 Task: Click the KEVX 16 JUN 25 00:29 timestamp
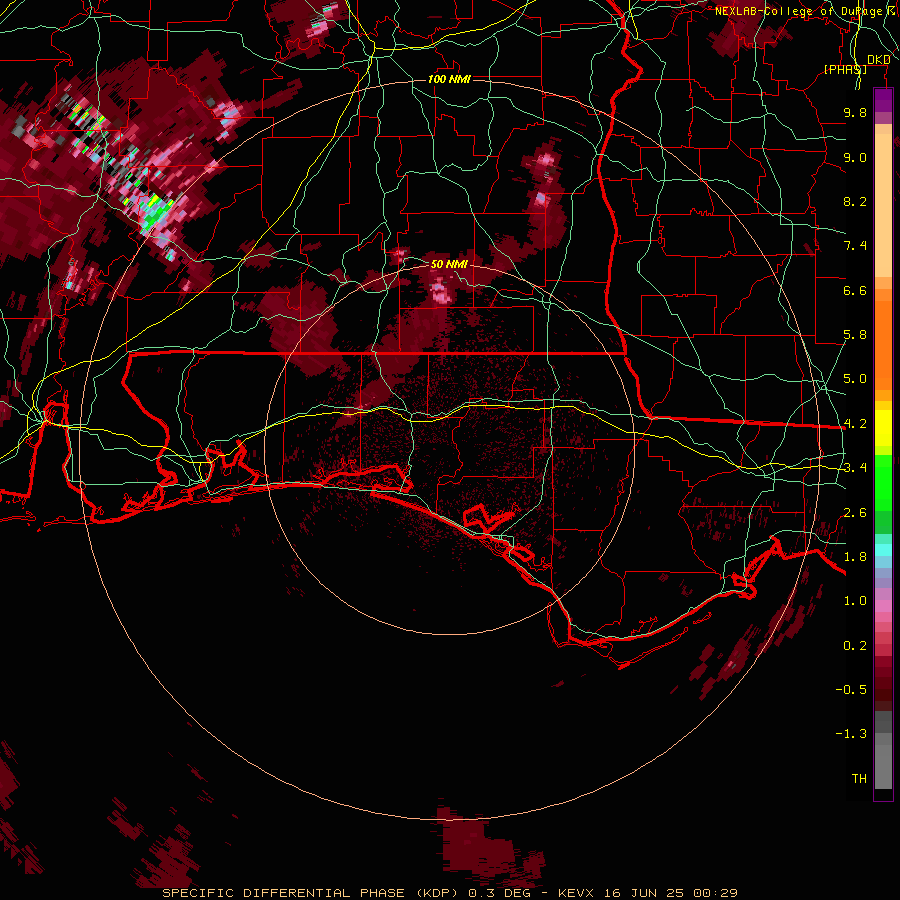tap(647, 893)
